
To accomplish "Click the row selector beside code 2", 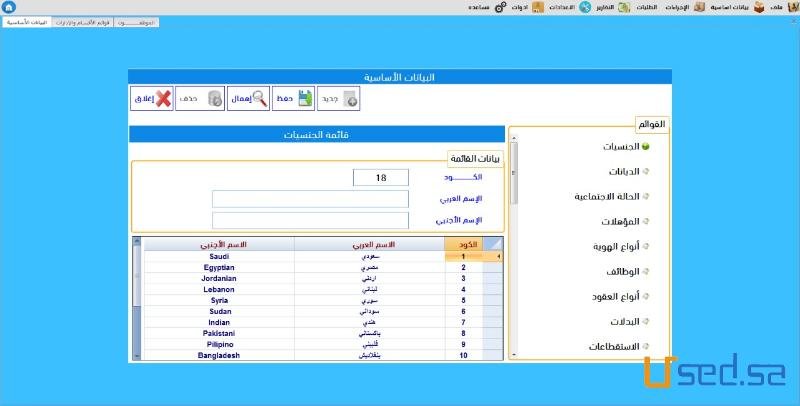I will [x=492, y=267].
